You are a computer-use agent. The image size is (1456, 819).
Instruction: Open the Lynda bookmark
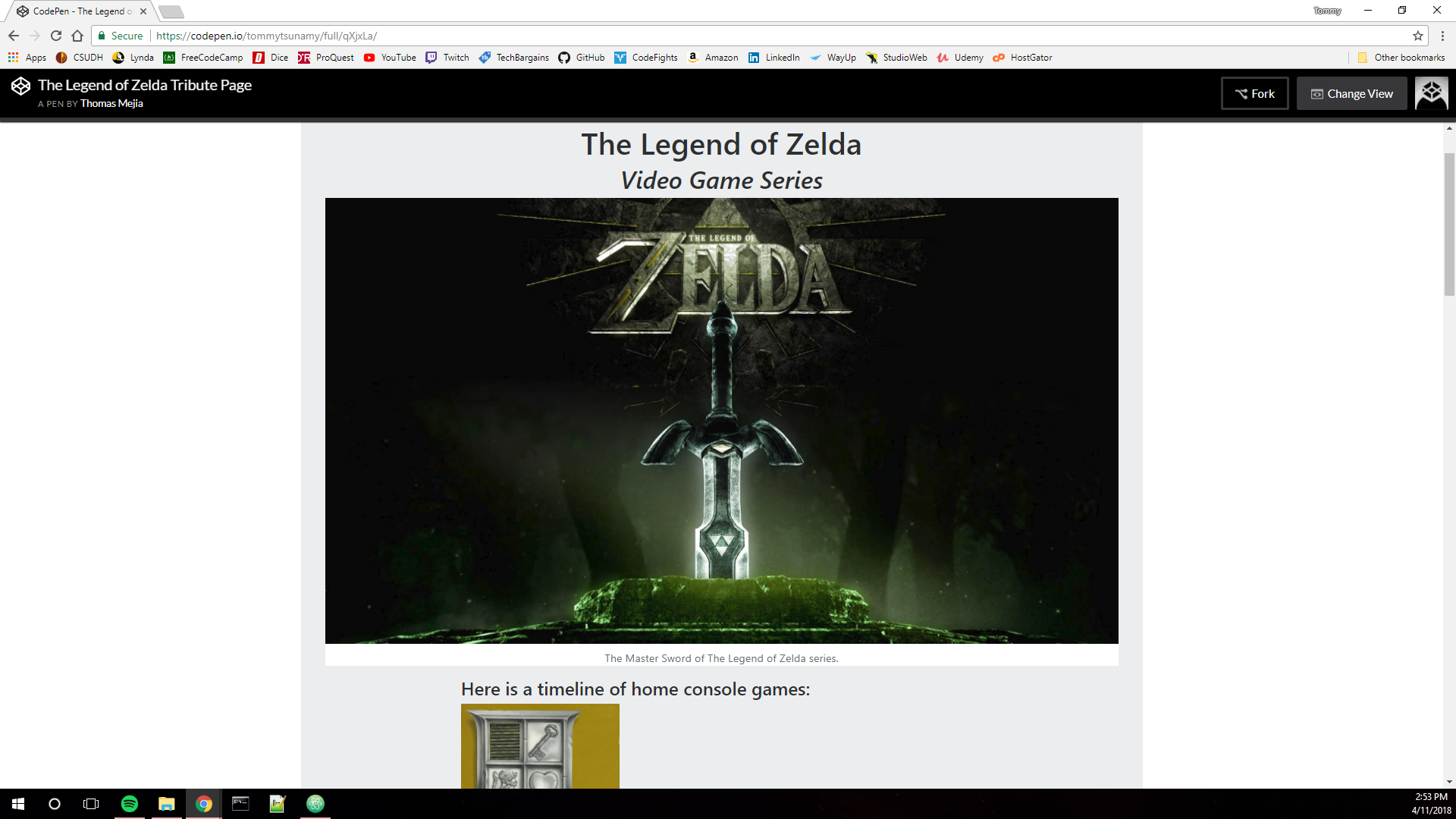click(133, 58)
